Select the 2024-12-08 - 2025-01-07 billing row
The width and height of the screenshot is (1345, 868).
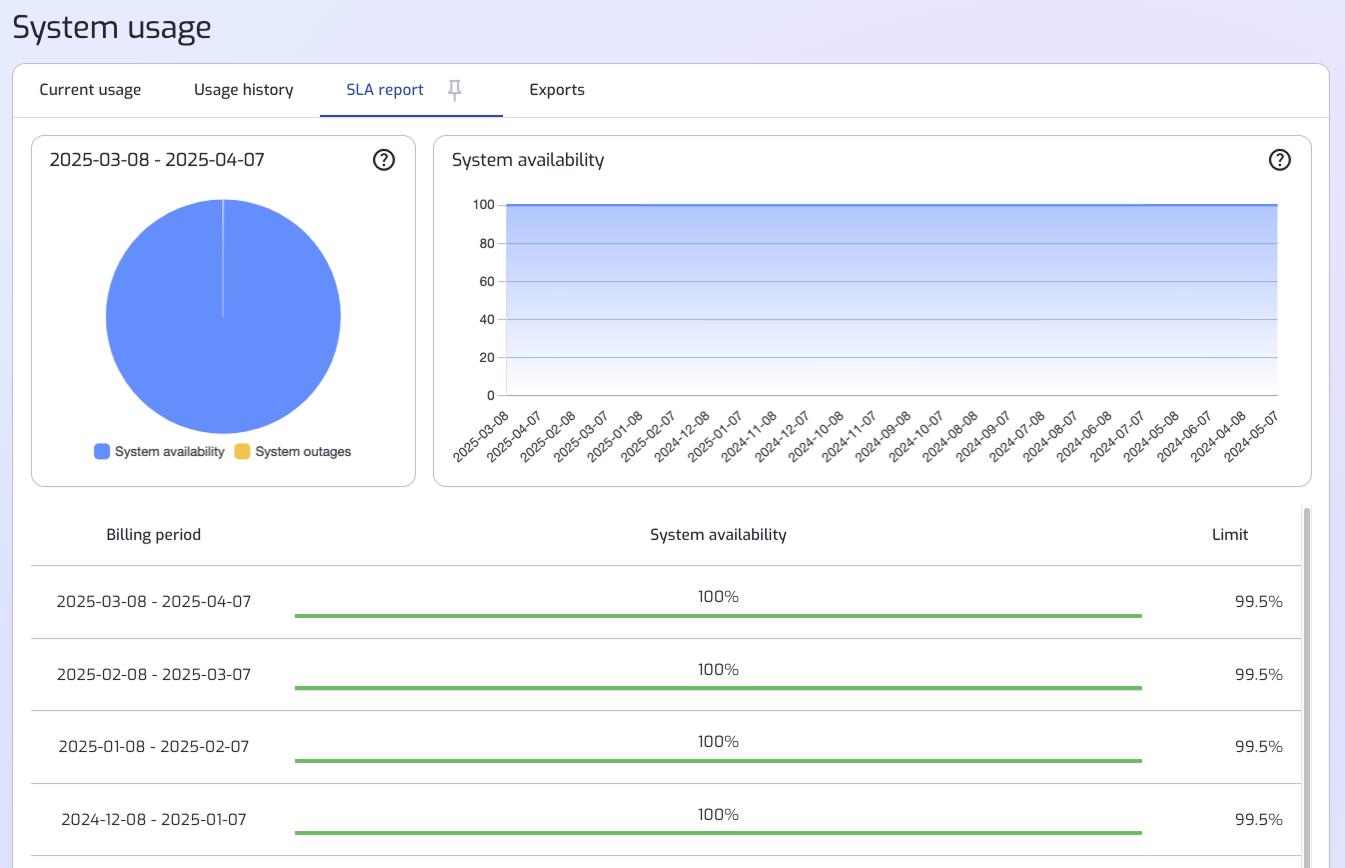point(154,820)
